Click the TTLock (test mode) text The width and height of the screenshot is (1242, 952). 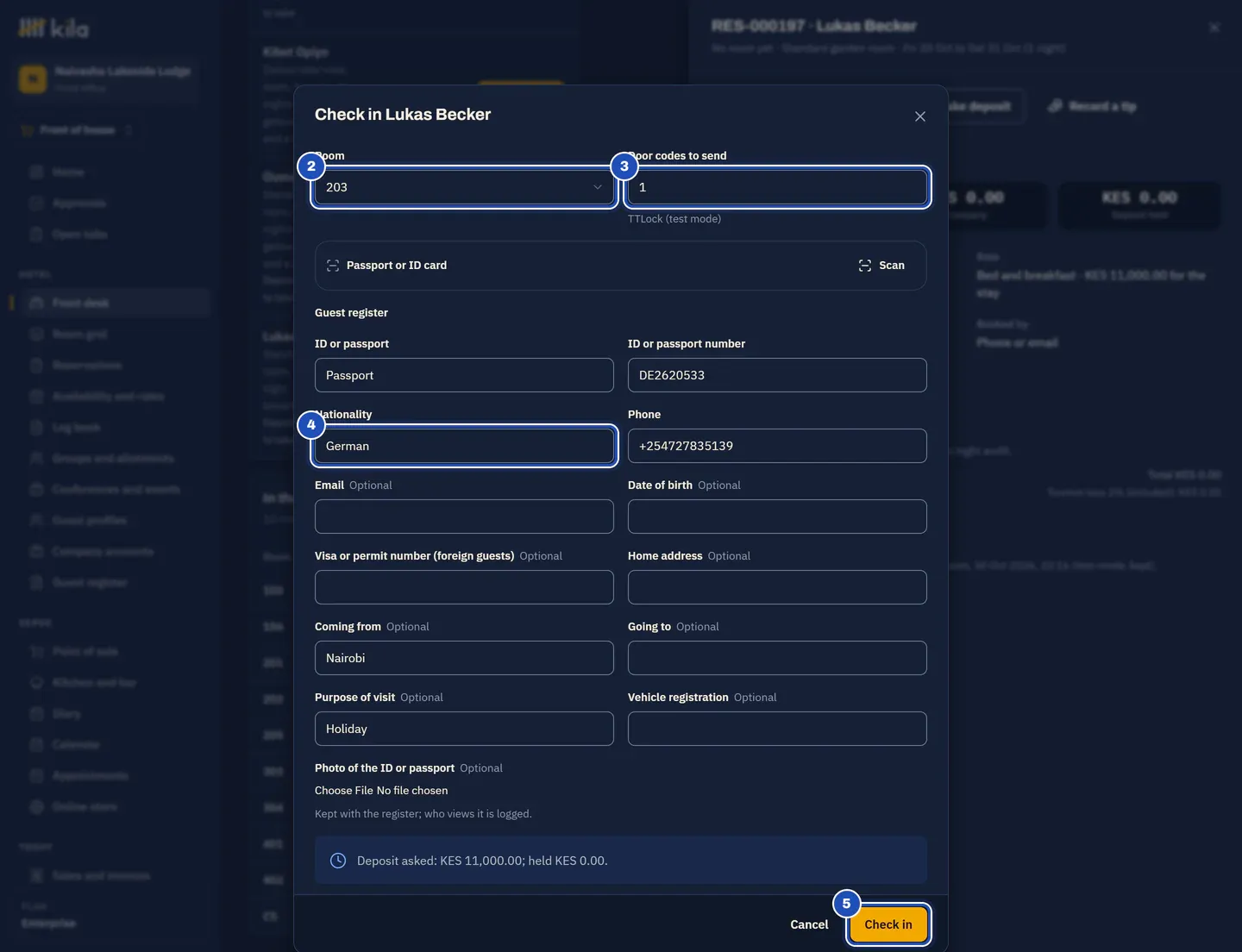click(674, 219)
